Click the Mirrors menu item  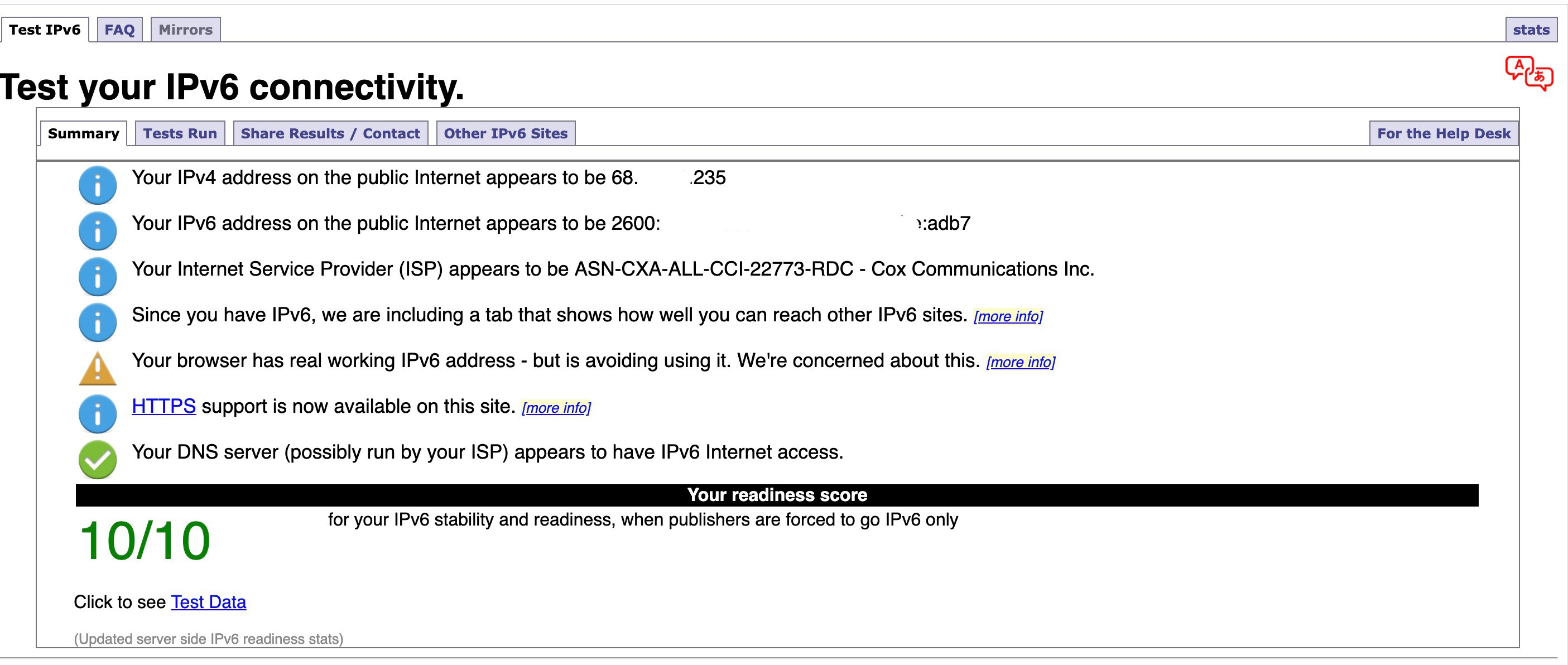coord(183,29)
